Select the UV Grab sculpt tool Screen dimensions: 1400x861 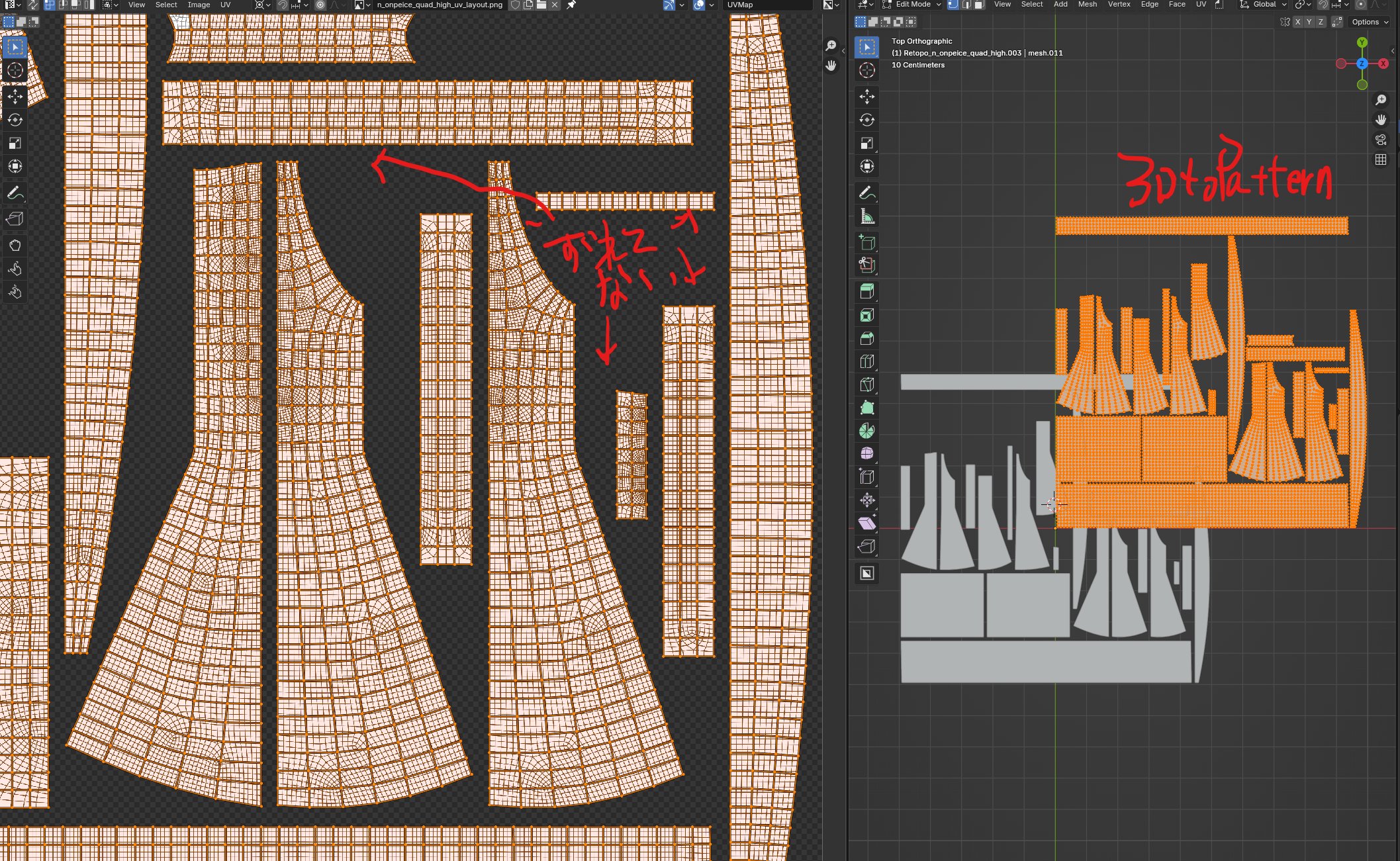point(15,246)
